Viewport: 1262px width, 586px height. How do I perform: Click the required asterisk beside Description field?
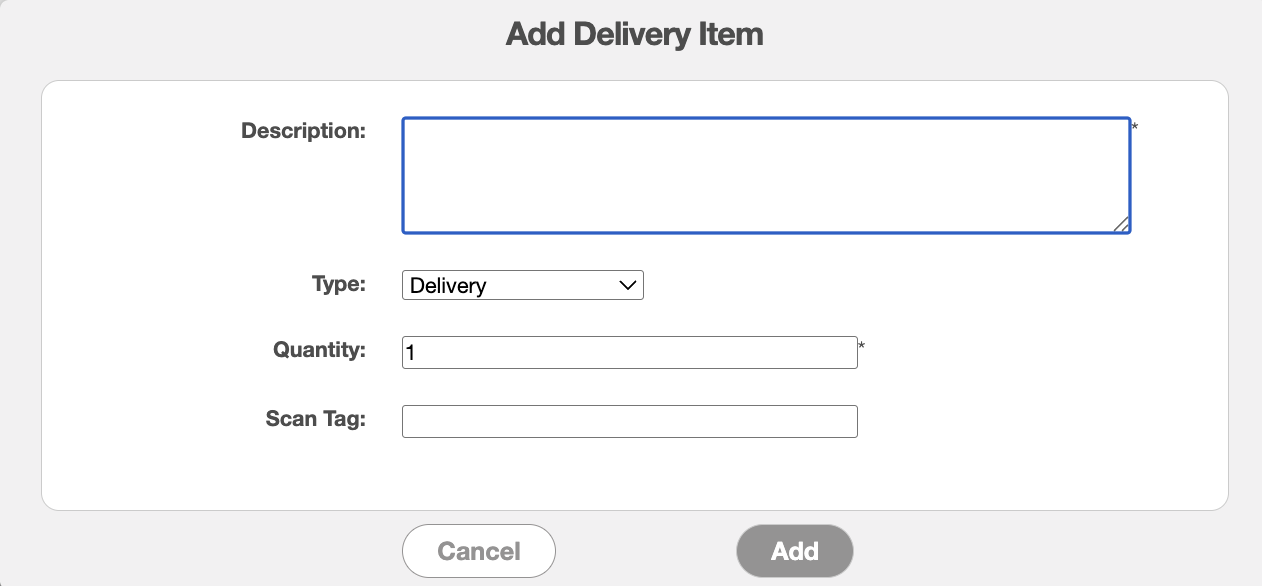point(1135,127)
